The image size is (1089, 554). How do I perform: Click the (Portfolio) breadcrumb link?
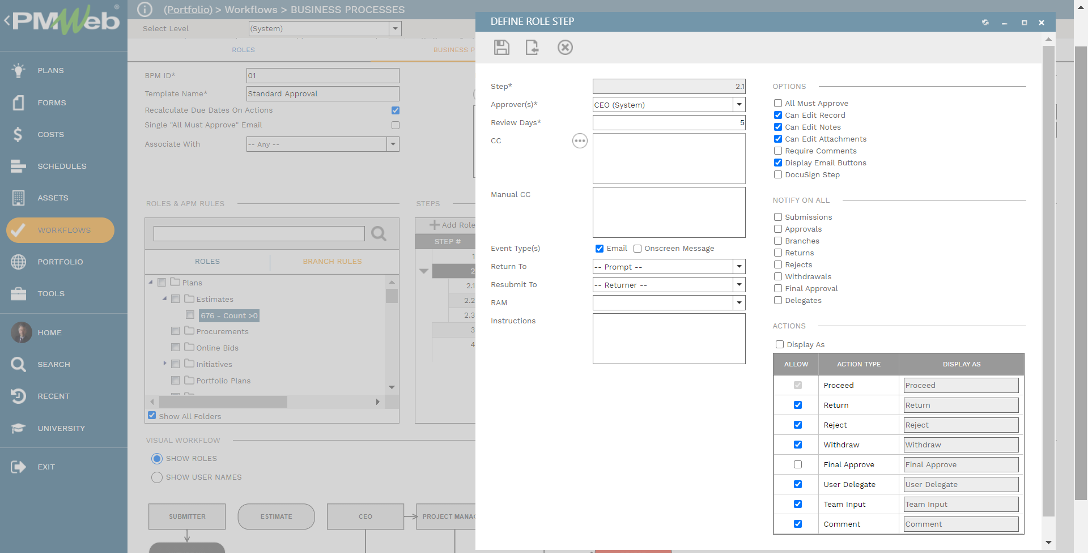point(188,10)
